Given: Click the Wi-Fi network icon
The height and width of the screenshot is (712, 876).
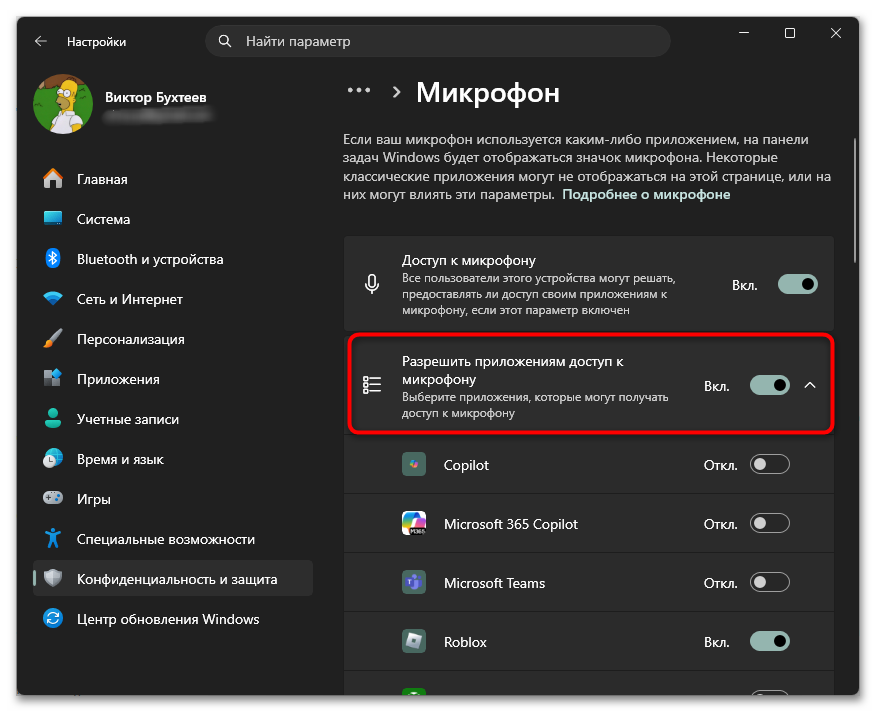Looking at the screenshot, I should [53, 298].
